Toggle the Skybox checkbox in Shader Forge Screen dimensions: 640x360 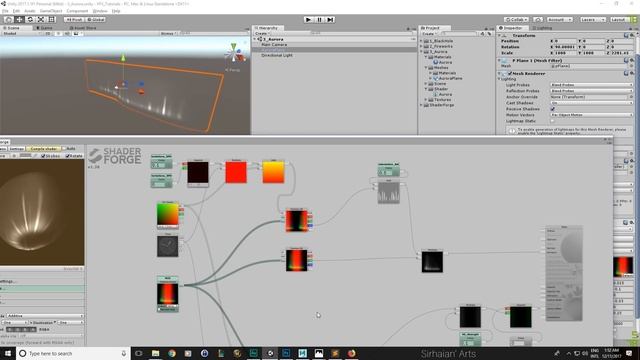coord(43,156)
